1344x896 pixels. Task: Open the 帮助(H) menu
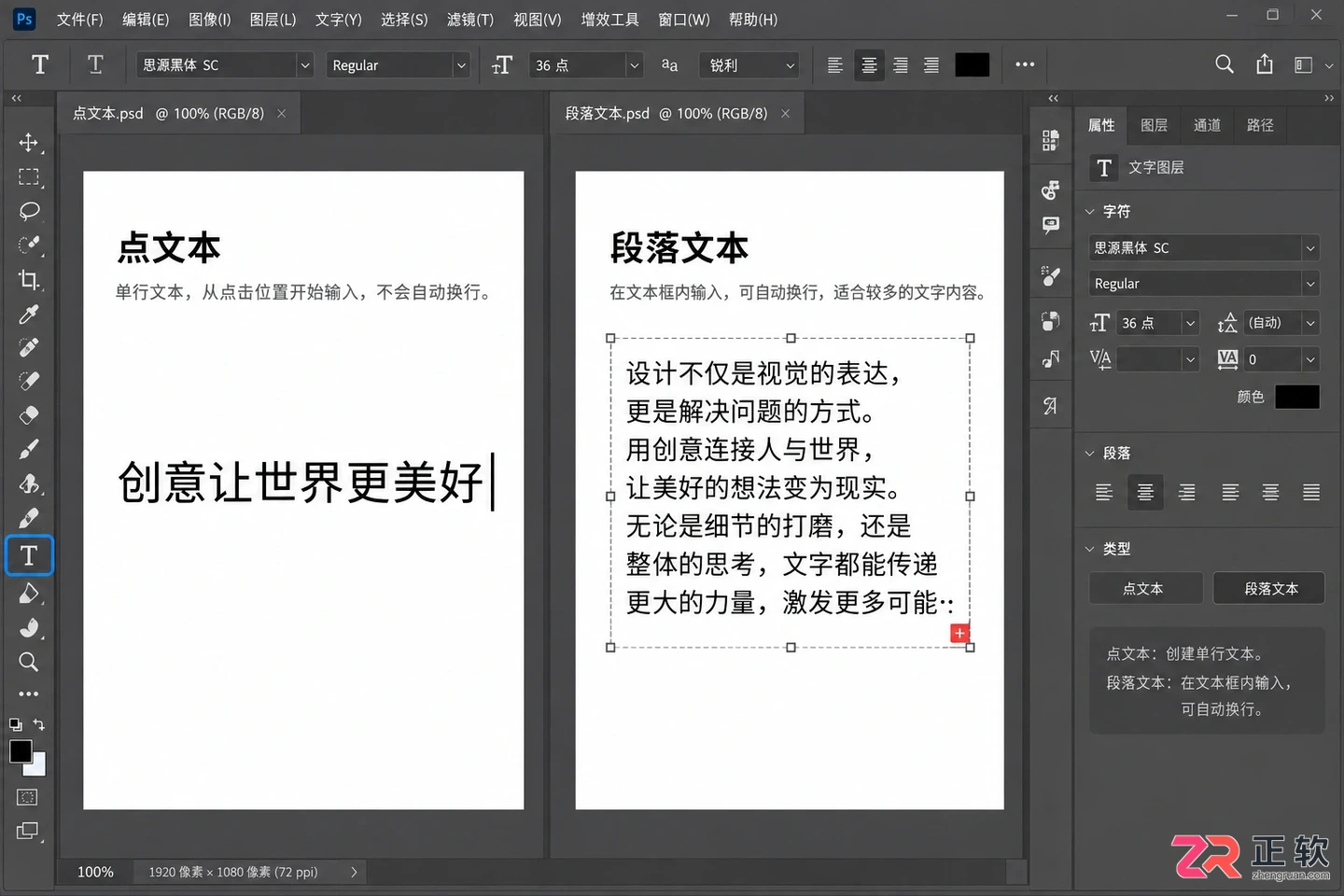(x=753, y=20)
